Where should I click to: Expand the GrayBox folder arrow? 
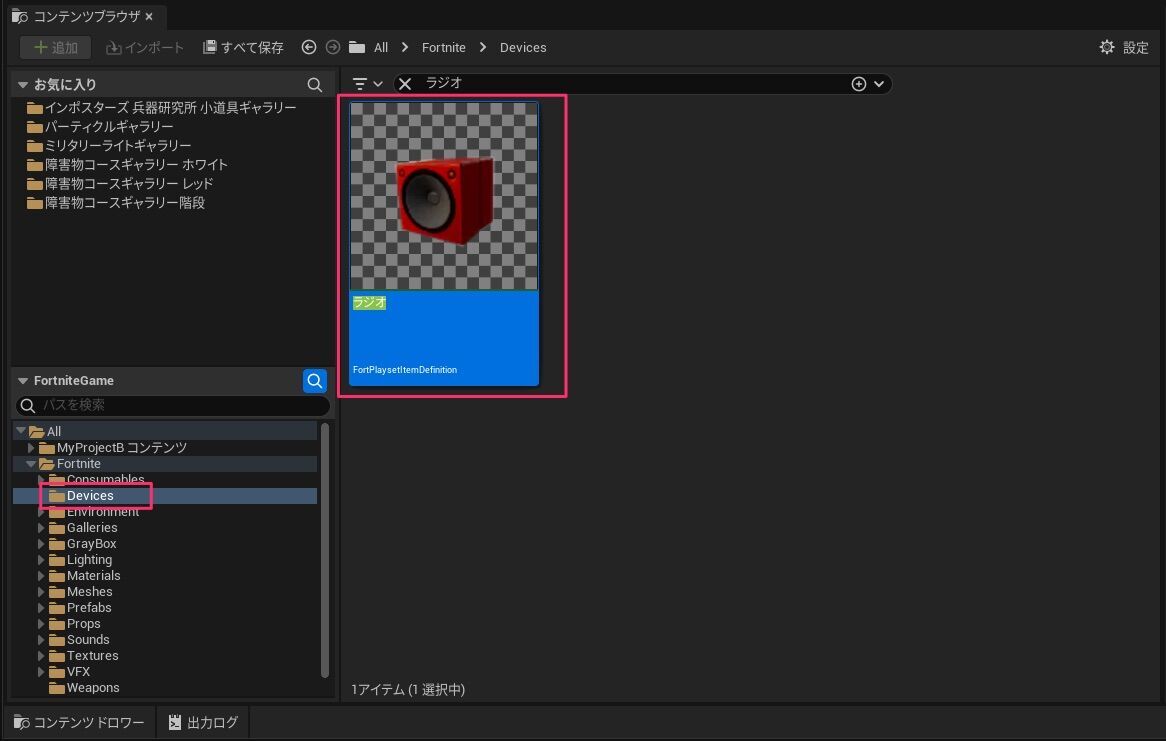(x=41, y=544)
